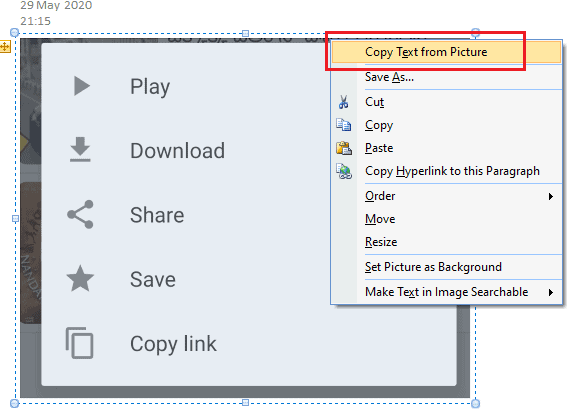This screenshot has height=420, width=572.
Task: Click the Copy pages icon
Action: (x=344, y=125)
